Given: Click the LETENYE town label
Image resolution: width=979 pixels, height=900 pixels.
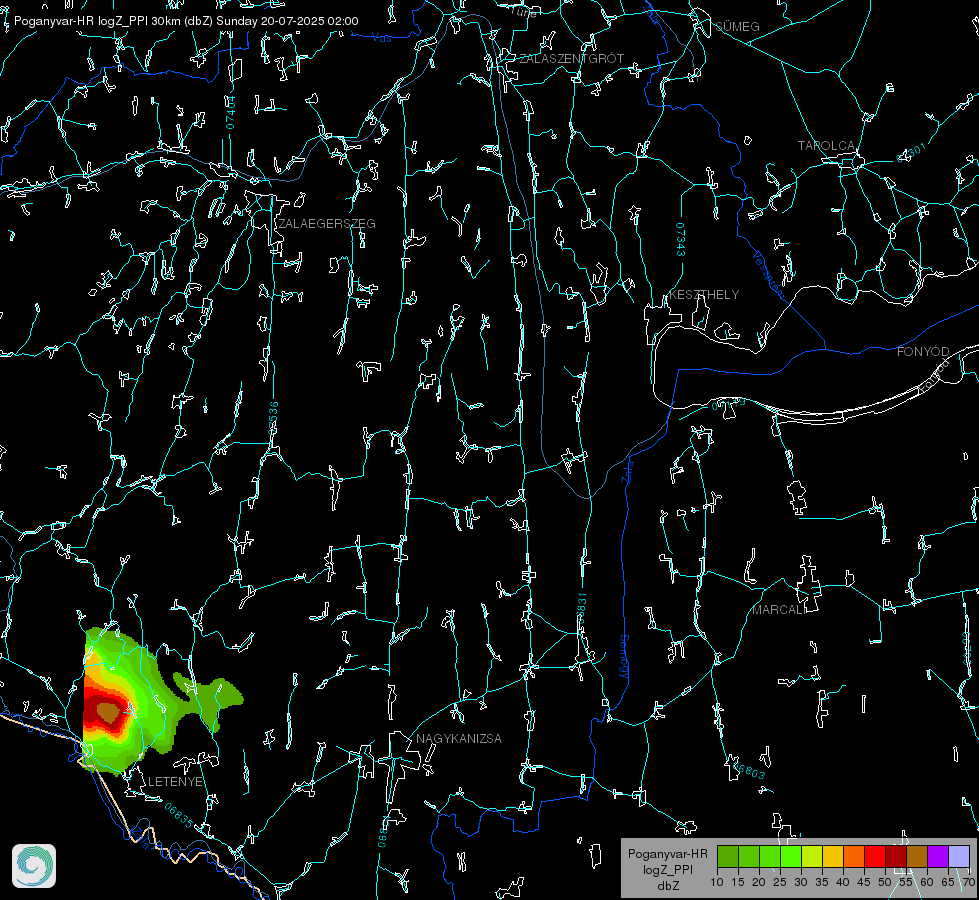Looking at the screenshot, I should (x=175, y=781).
